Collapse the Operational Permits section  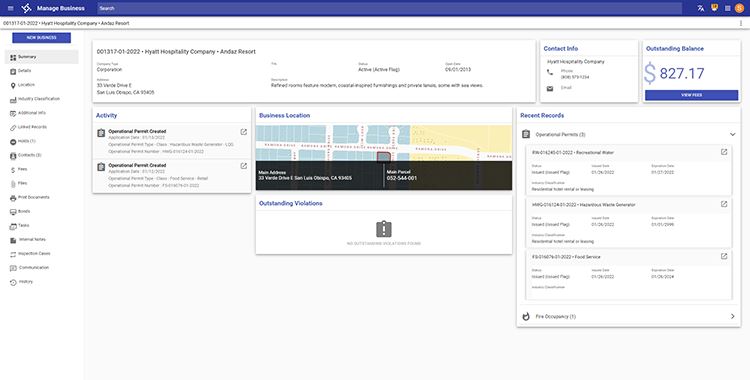coord(732,134)
